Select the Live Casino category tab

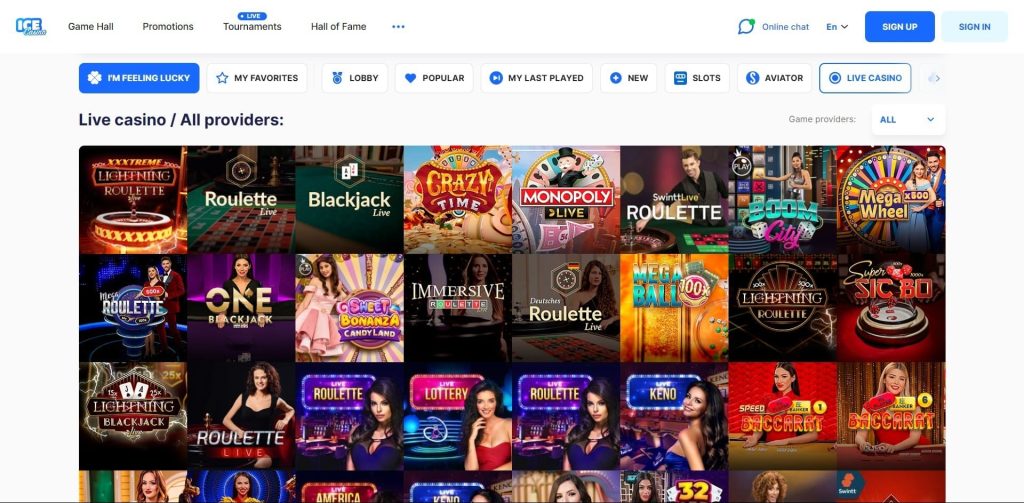(x=864, y=78)
